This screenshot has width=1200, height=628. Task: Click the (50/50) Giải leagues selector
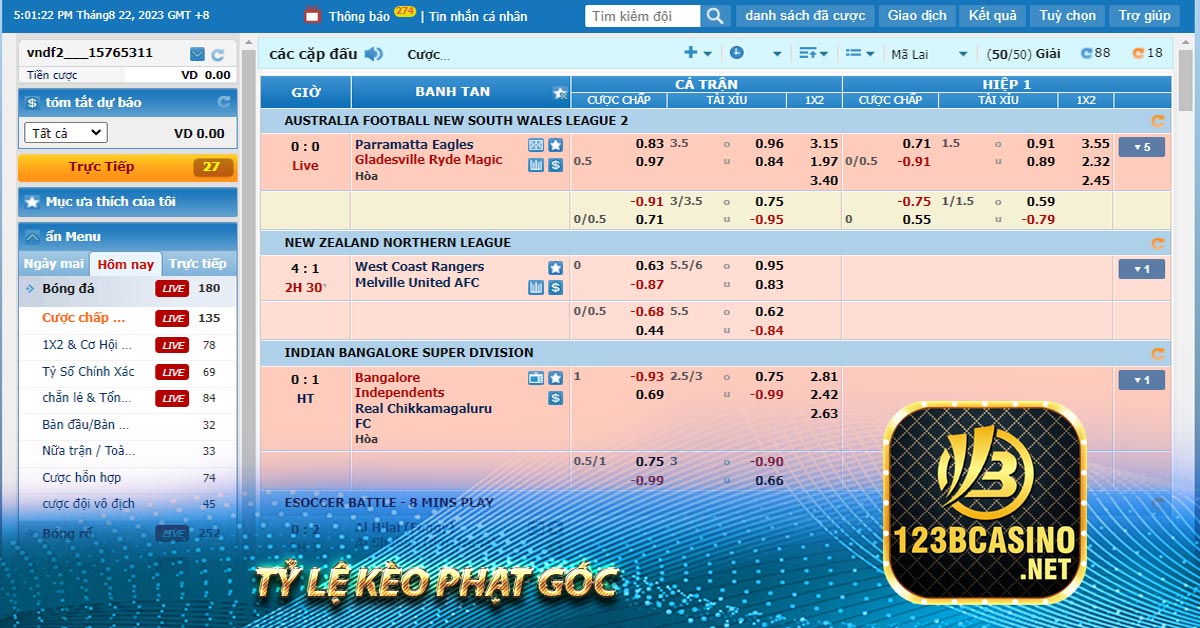[x=1023, y=54]
